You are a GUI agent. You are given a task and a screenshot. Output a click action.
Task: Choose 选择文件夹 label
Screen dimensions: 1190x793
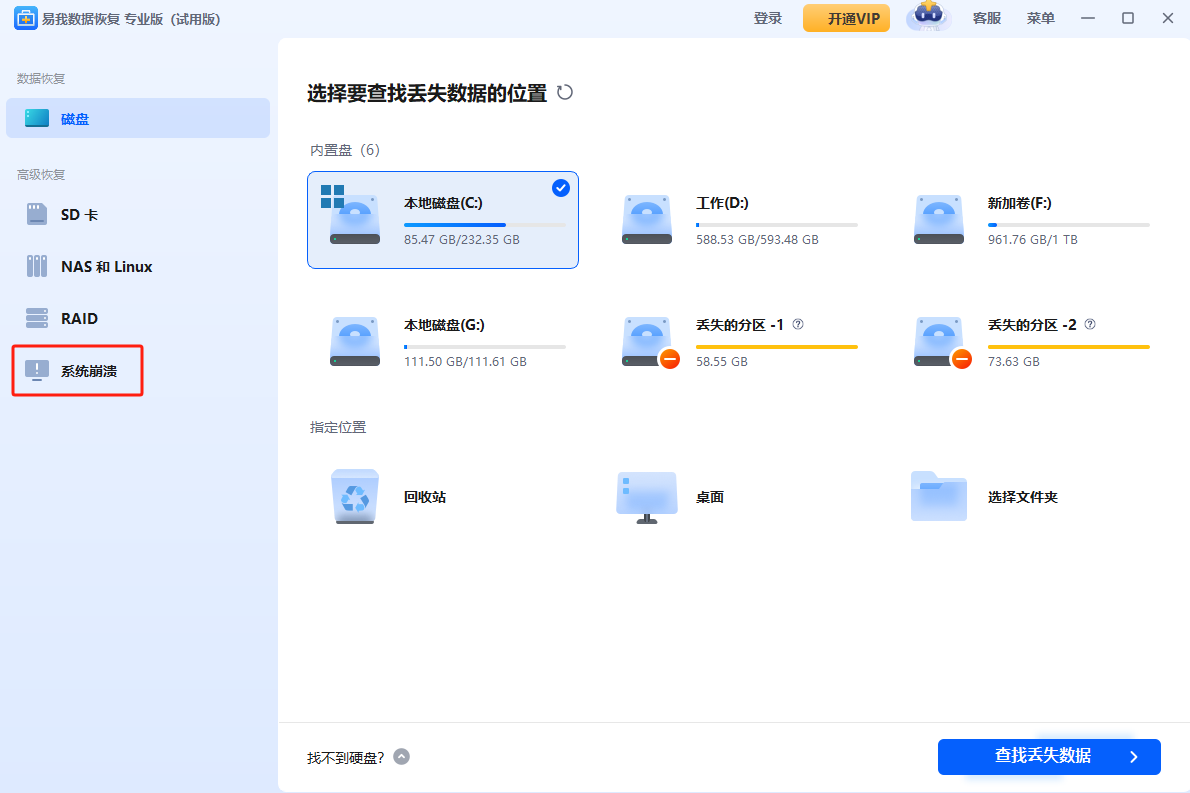(x=1022, y=497)
